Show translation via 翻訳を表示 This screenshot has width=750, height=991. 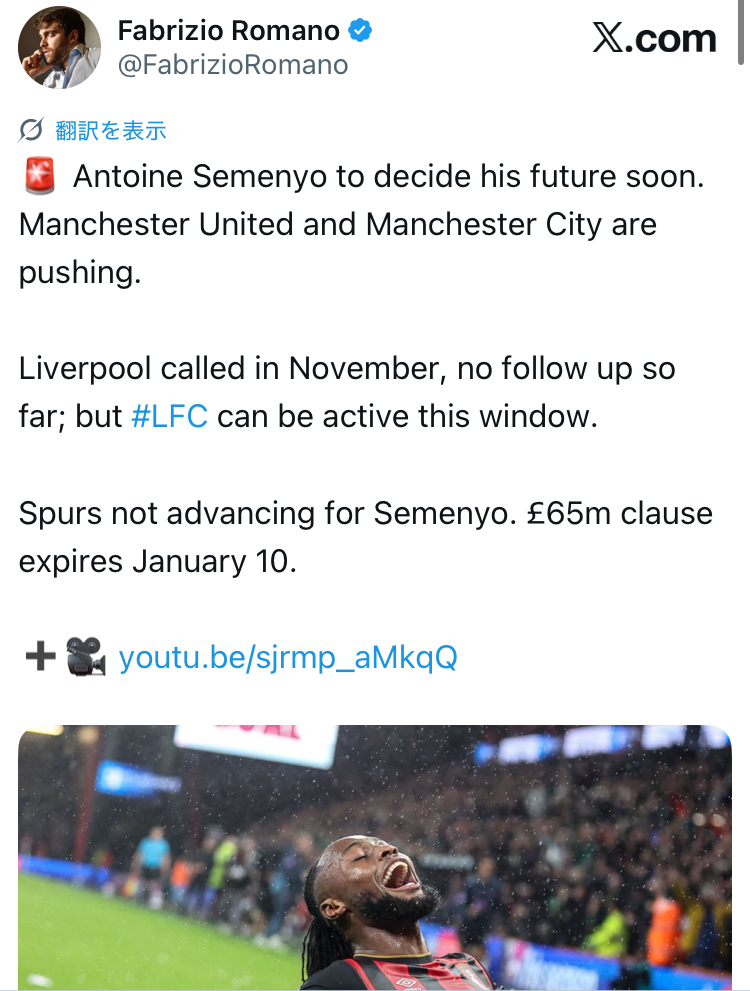(110, 130)
